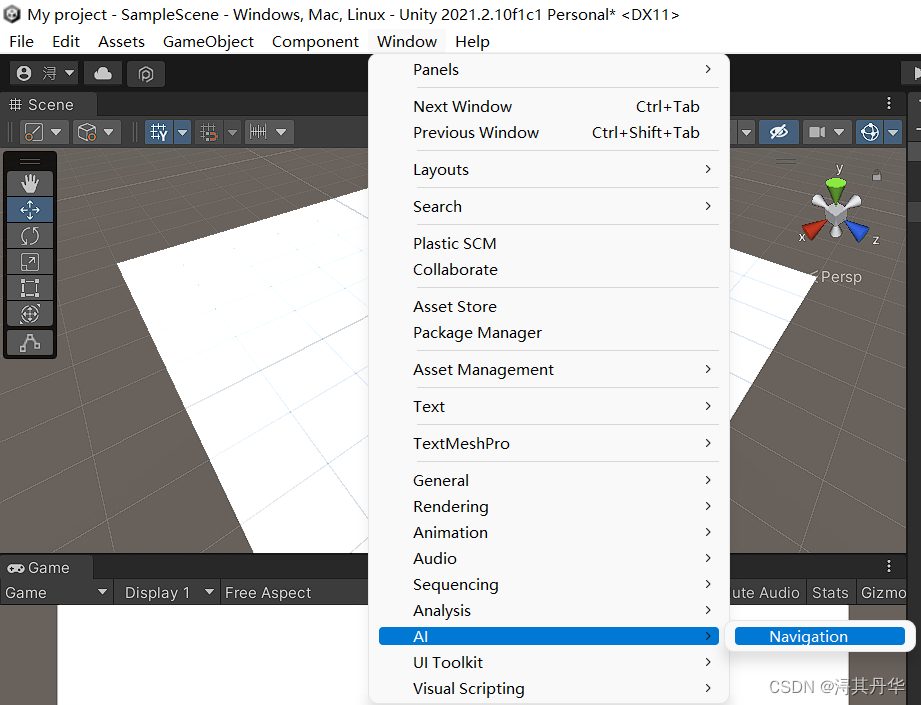Open the custom editor tools icon
921x705 pixels.
30,342
